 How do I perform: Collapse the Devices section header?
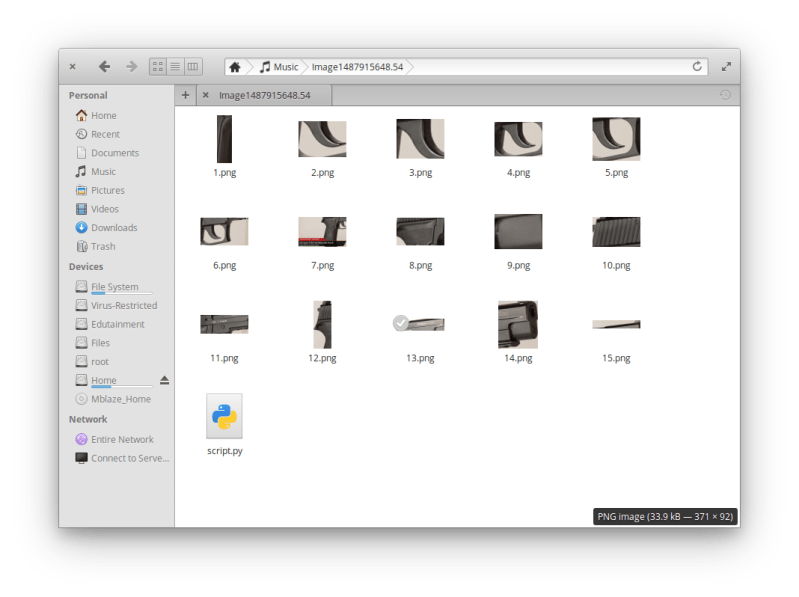pyautogui.click(x=86, y=266)
